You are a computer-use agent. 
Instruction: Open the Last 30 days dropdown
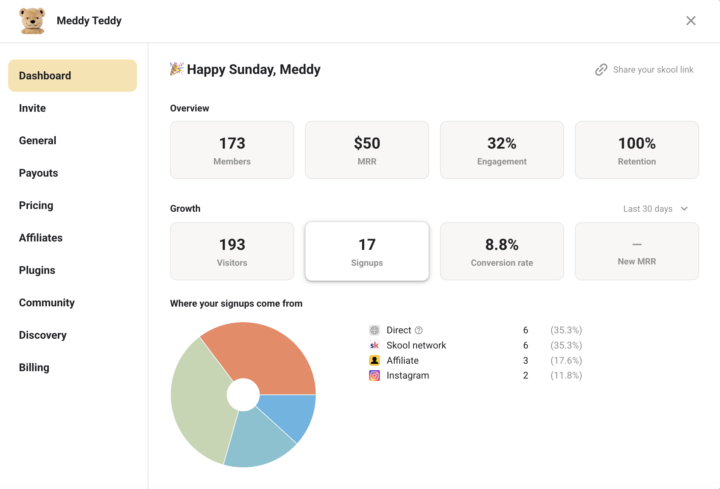pos(655,209)
